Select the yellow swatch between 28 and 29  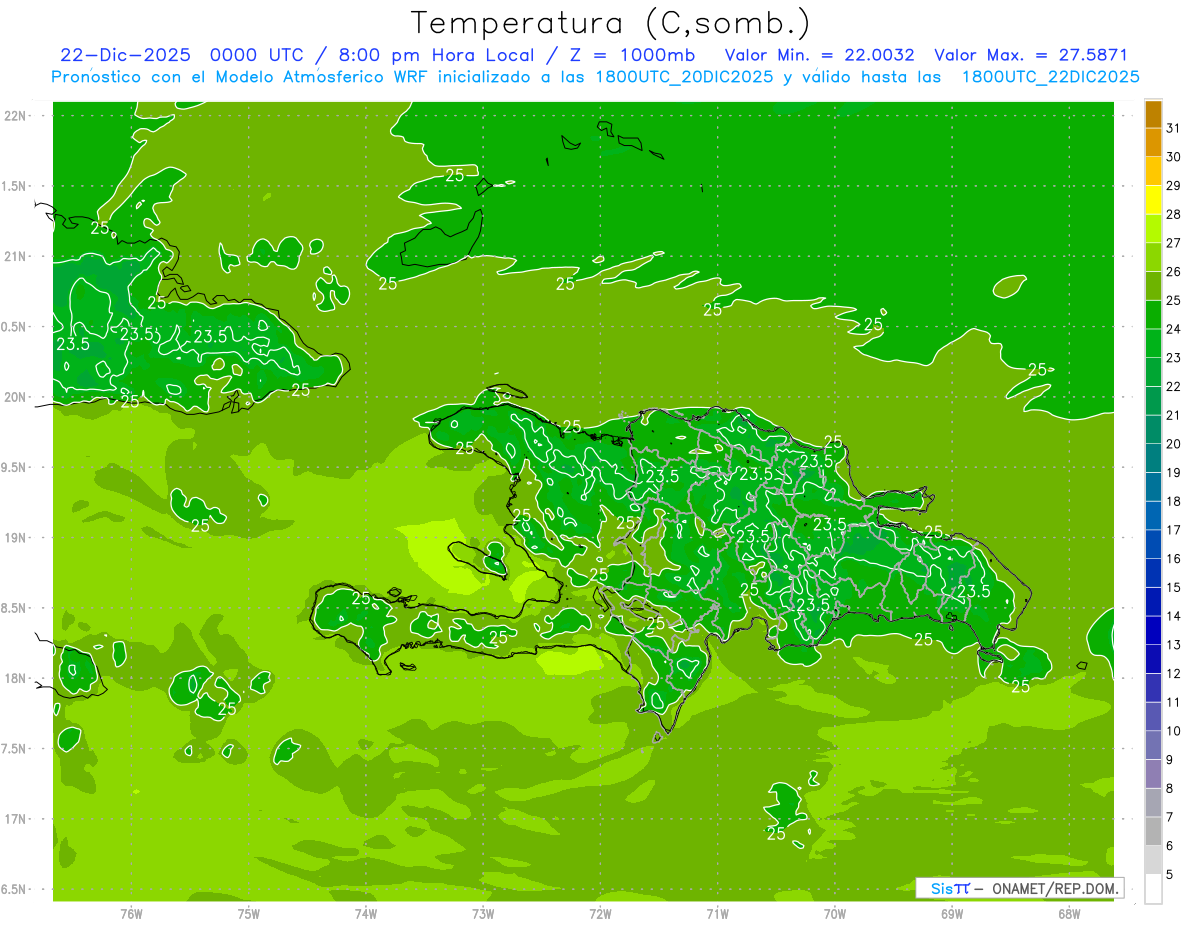coord(1153,199)
